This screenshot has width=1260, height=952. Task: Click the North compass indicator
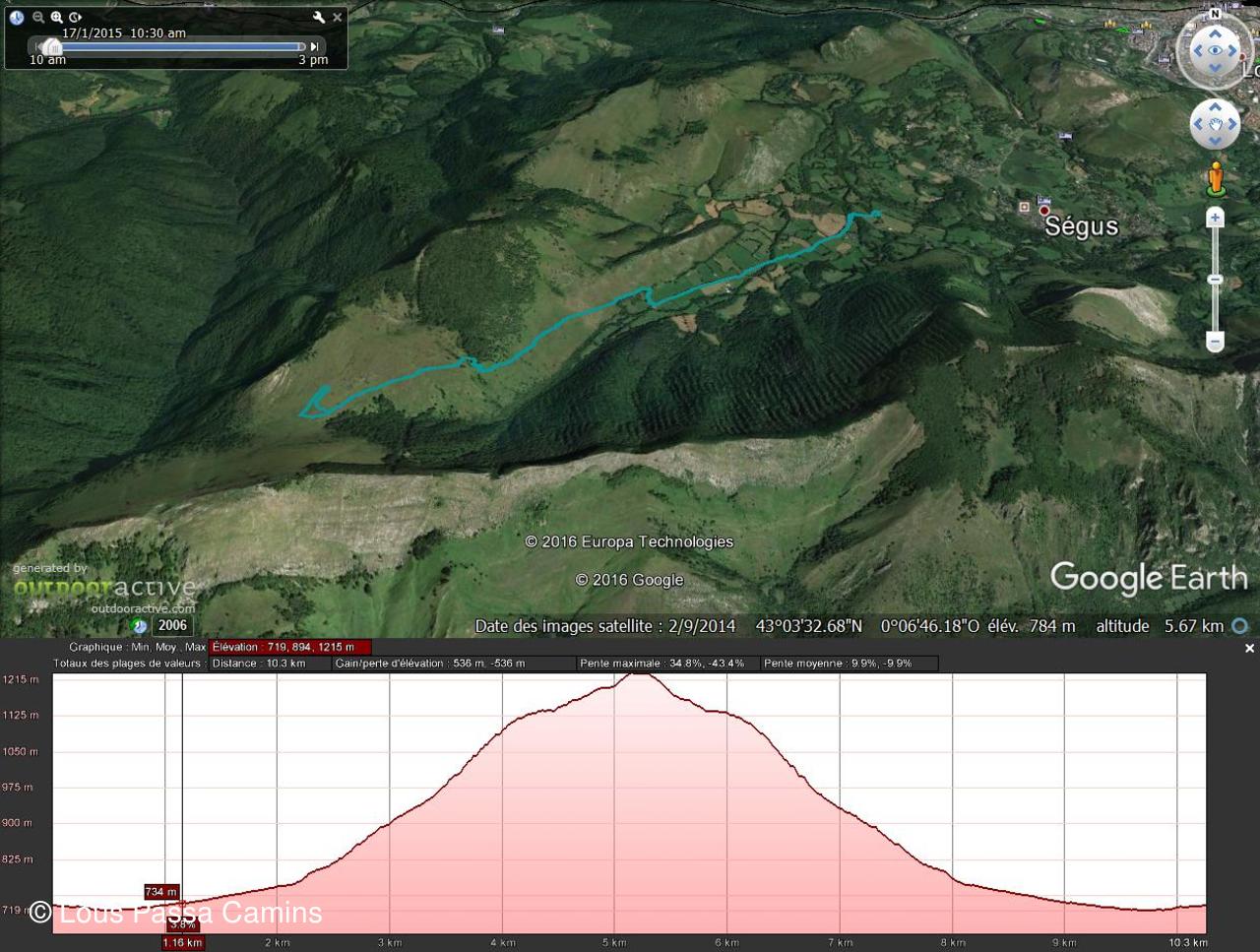click(x=1215, y=14)
